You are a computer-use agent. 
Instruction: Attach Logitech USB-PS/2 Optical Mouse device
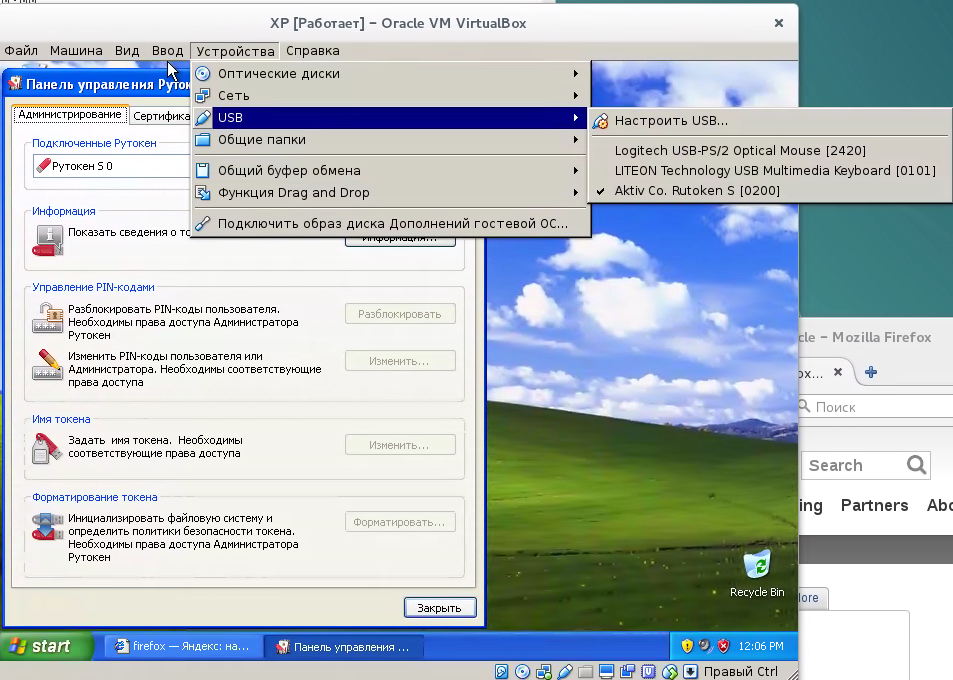tap(740, 150)
